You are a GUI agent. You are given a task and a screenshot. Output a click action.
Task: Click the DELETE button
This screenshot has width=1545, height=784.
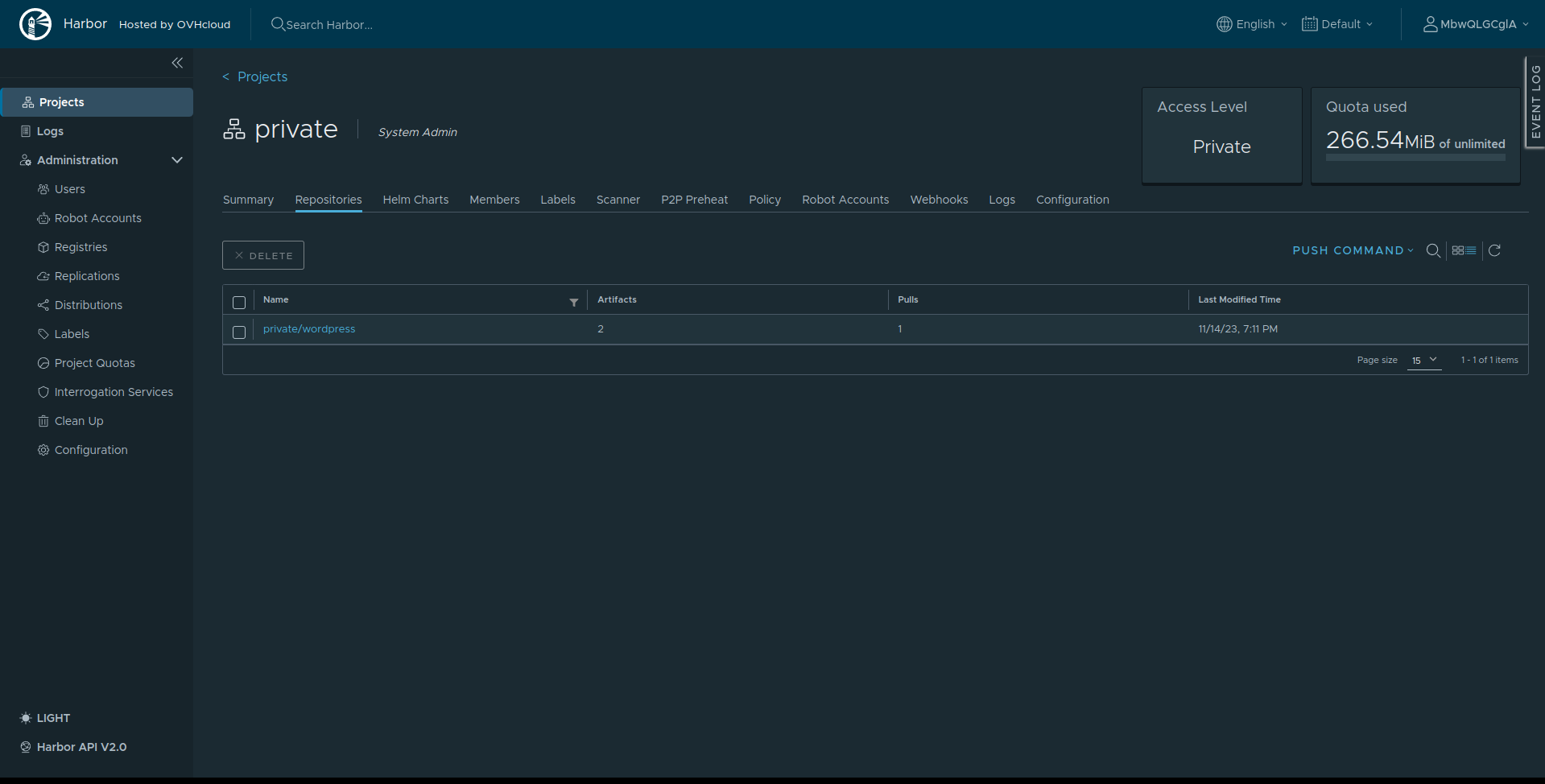tap(262, 254)
